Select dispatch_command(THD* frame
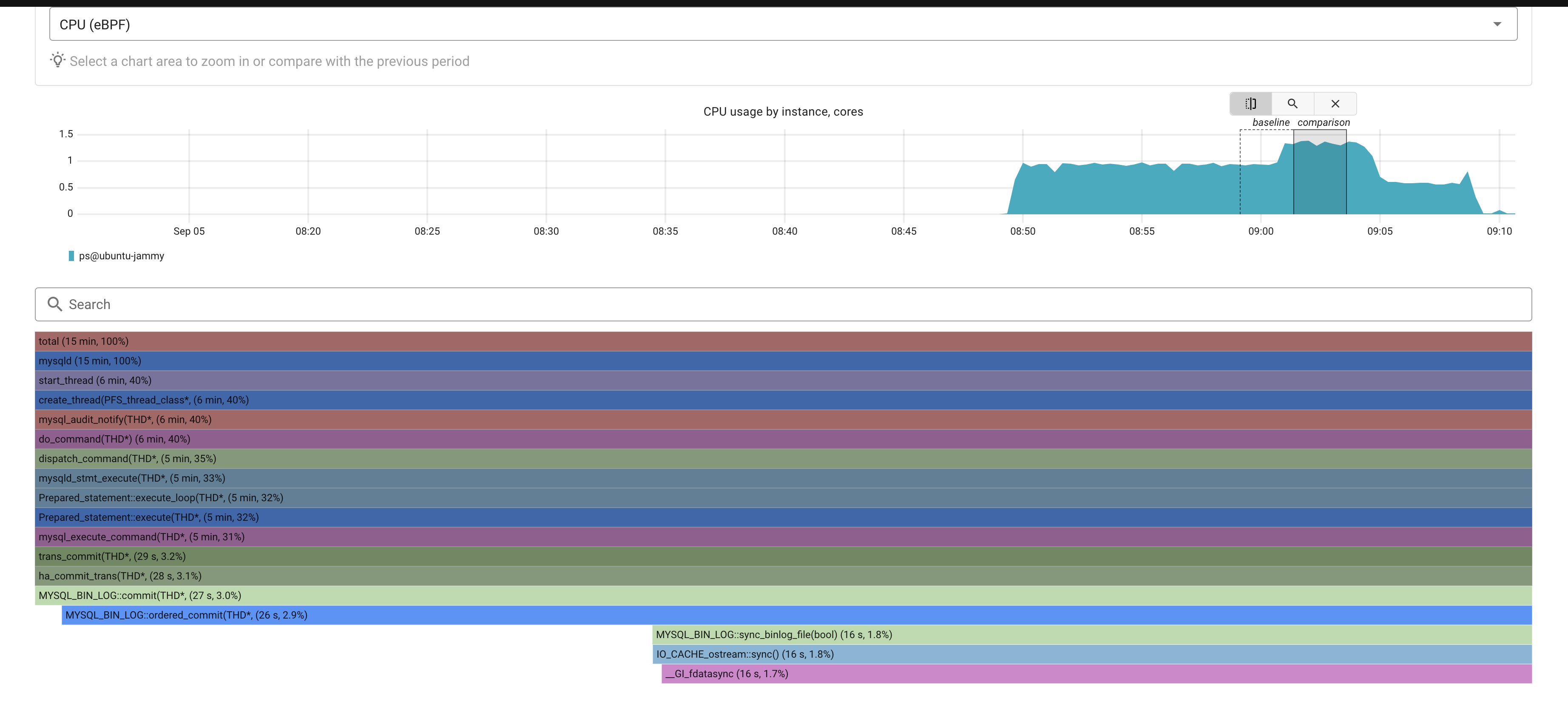This screenshot has height=721, width=1568. 783,459
